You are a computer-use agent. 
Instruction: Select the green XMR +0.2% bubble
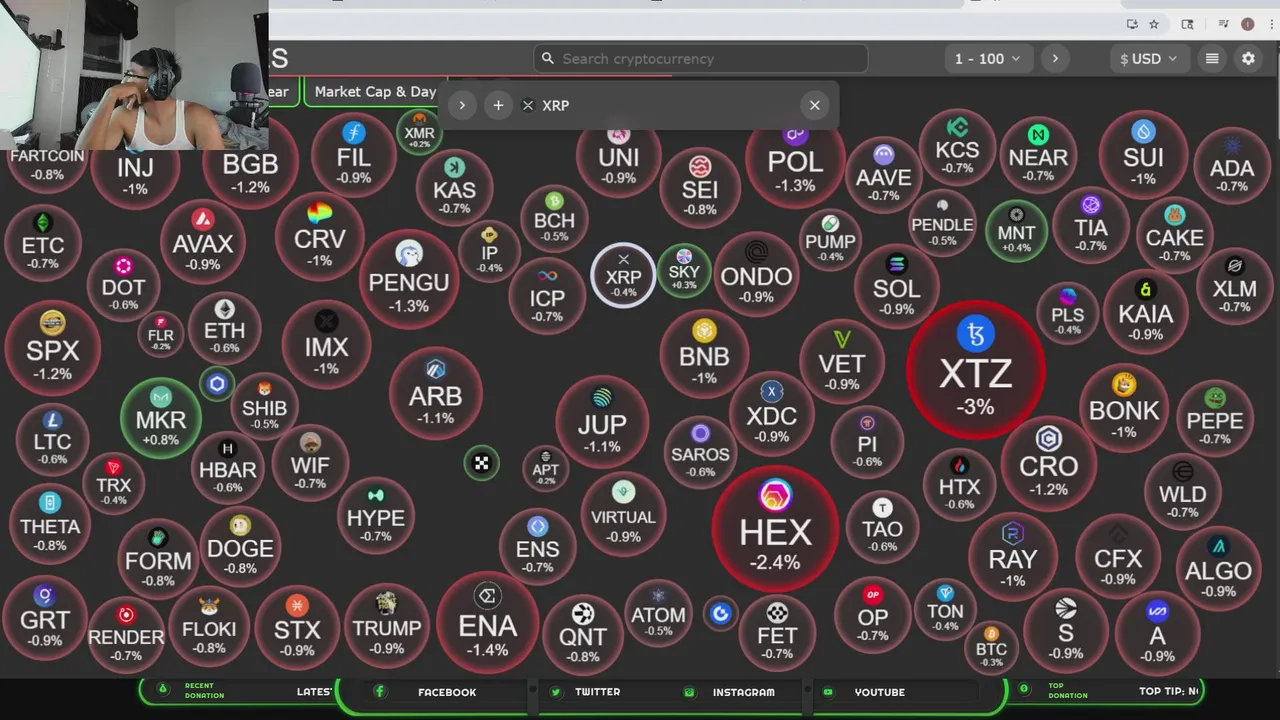[419, 131]
